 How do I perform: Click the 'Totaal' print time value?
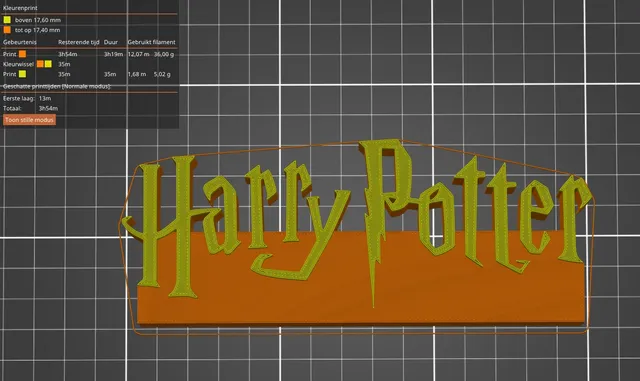[48, 108]
